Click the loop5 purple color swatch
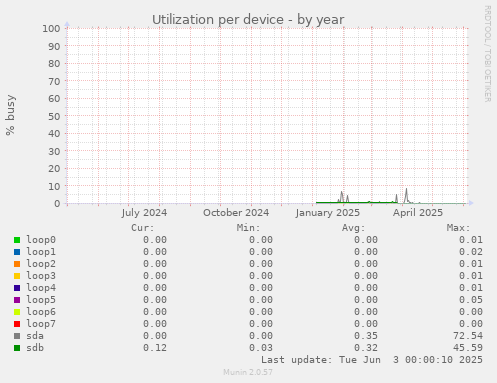Screen dimensions: 497x383 (x=17, y=300)
